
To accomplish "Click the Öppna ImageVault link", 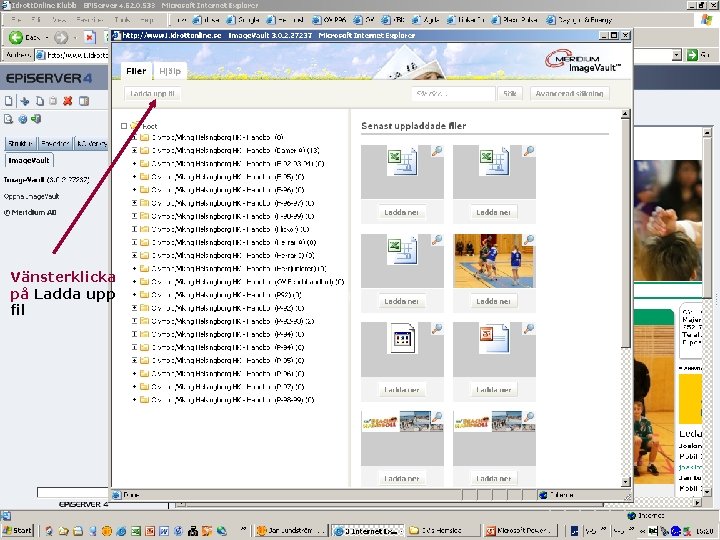I will tap(31, 197).
